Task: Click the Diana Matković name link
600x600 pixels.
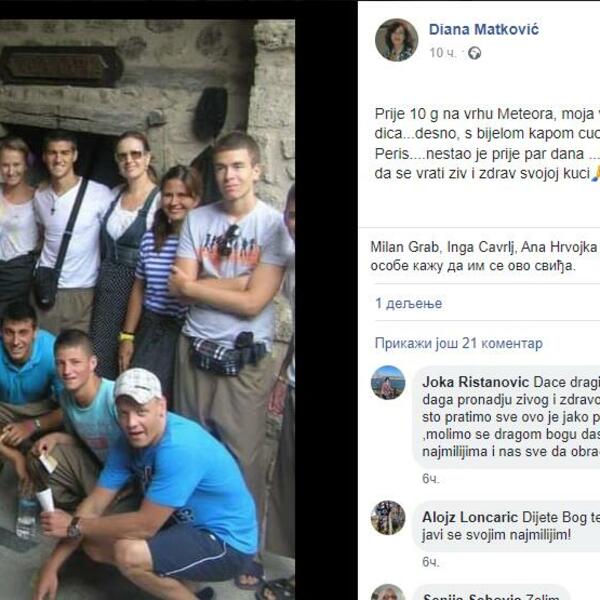Action: 484,29
